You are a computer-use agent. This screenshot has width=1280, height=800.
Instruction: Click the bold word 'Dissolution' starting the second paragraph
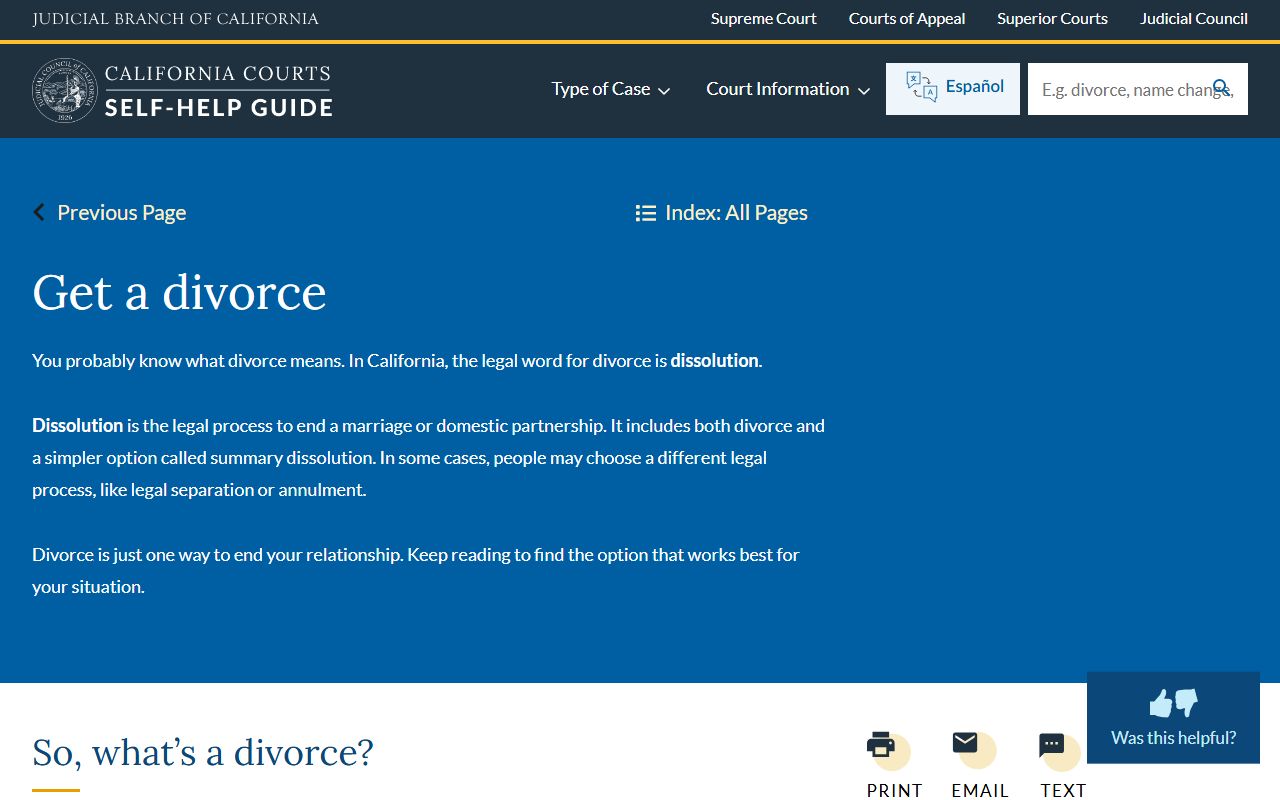pyautogui.click(x=77, y=426)
